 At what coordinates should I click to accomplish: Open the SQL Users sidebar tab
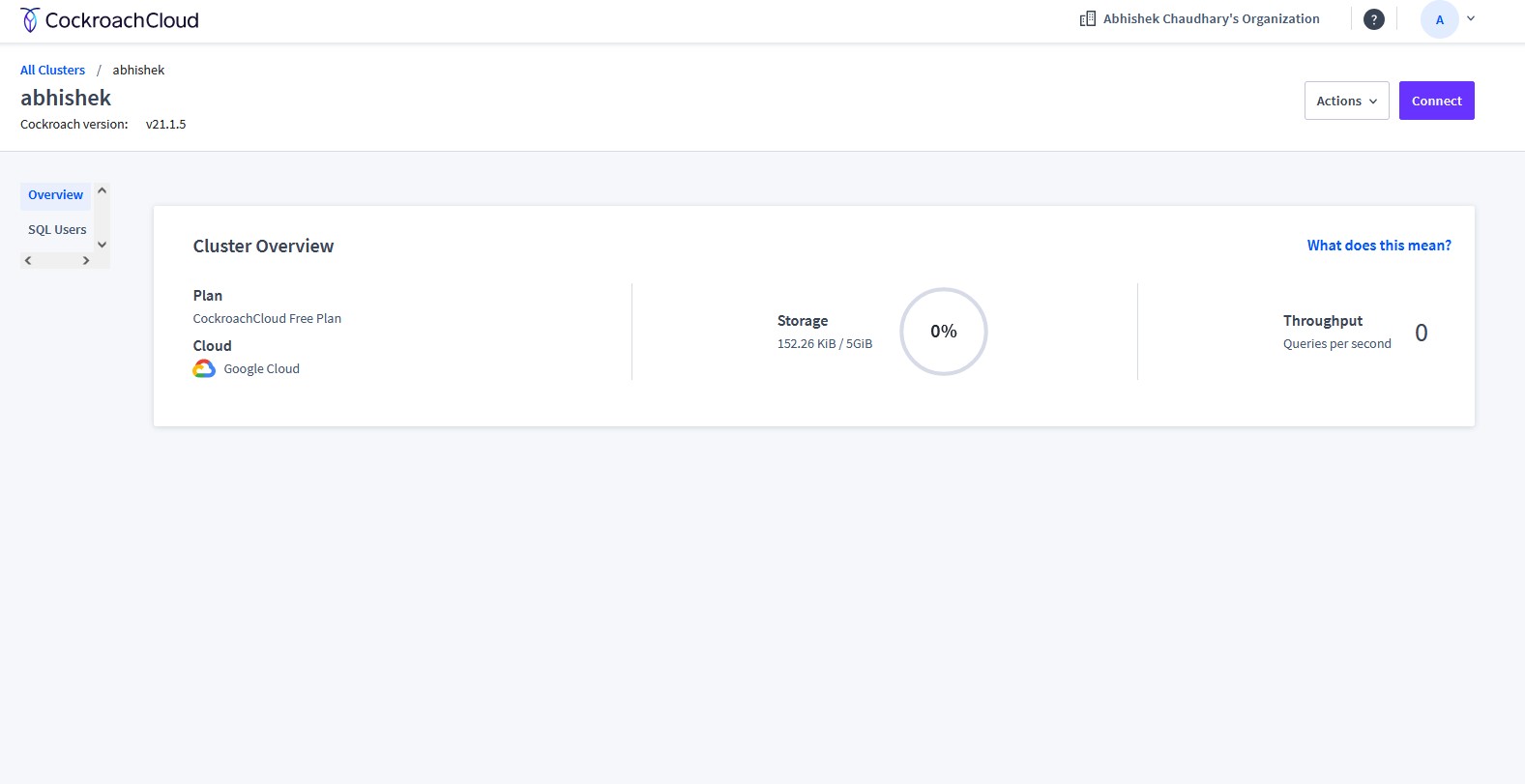pos(57,230)
